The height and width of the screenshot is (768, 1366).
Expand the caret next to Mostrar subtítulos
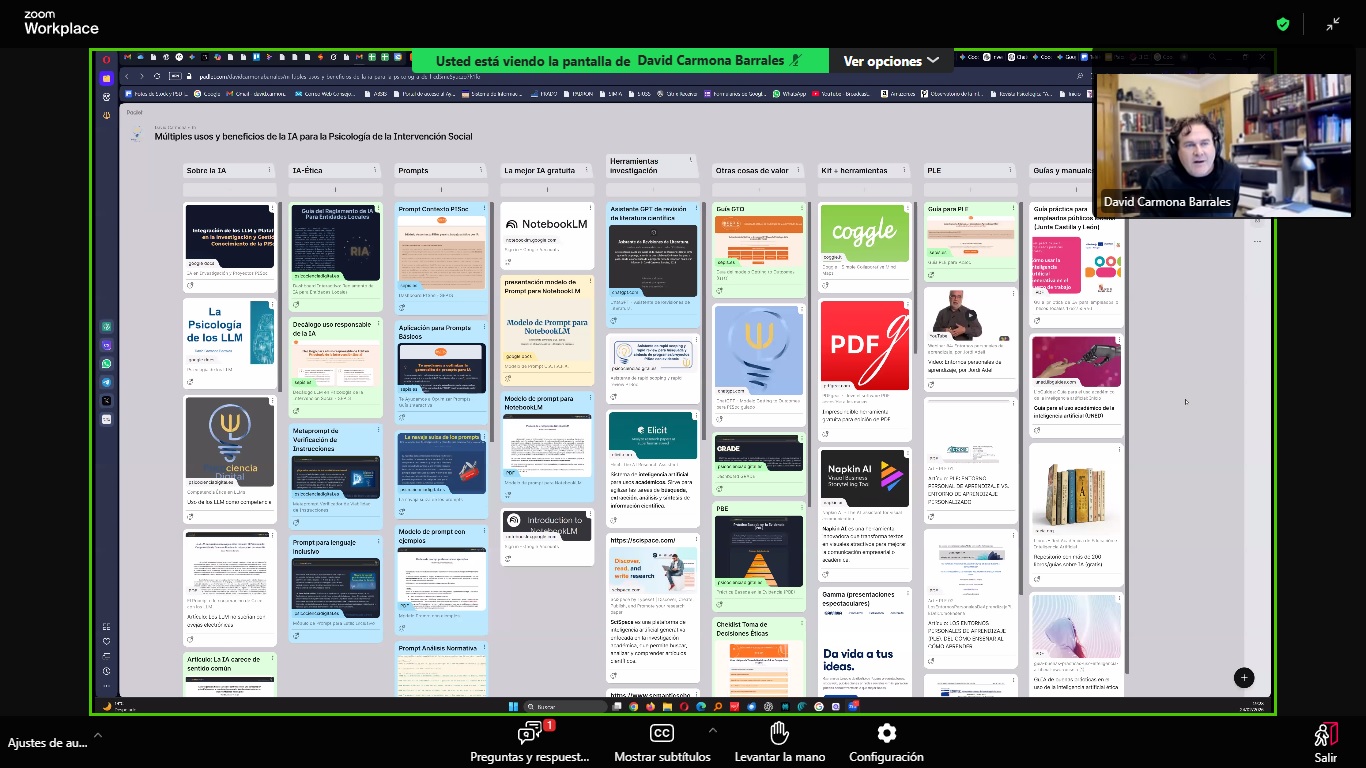[x=712, y=730]
